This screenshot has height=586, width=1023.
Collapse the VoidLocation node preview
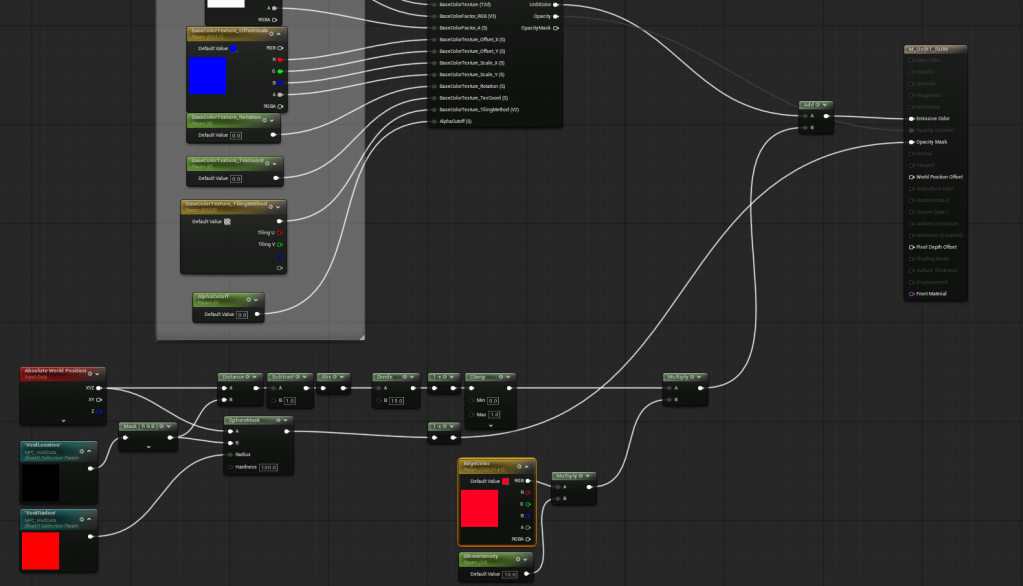(90, 451)
